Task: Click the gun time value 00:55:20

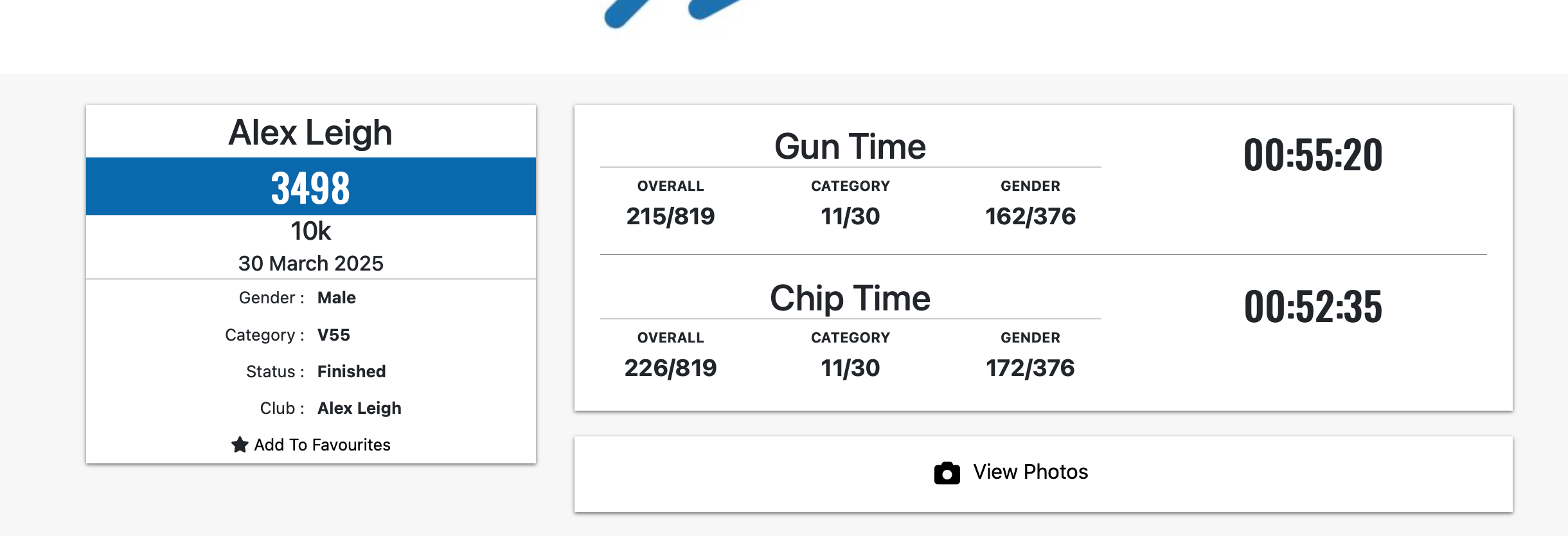Action: point(1313,155)
